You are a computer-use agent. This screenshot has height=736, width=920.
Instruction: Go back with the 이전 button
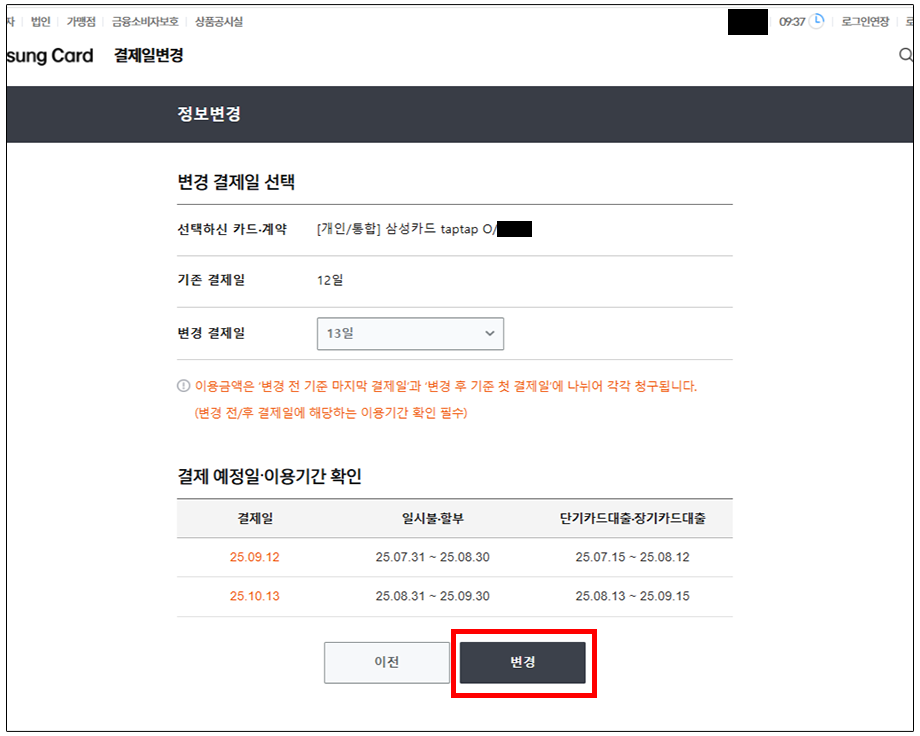coord(387,663)
